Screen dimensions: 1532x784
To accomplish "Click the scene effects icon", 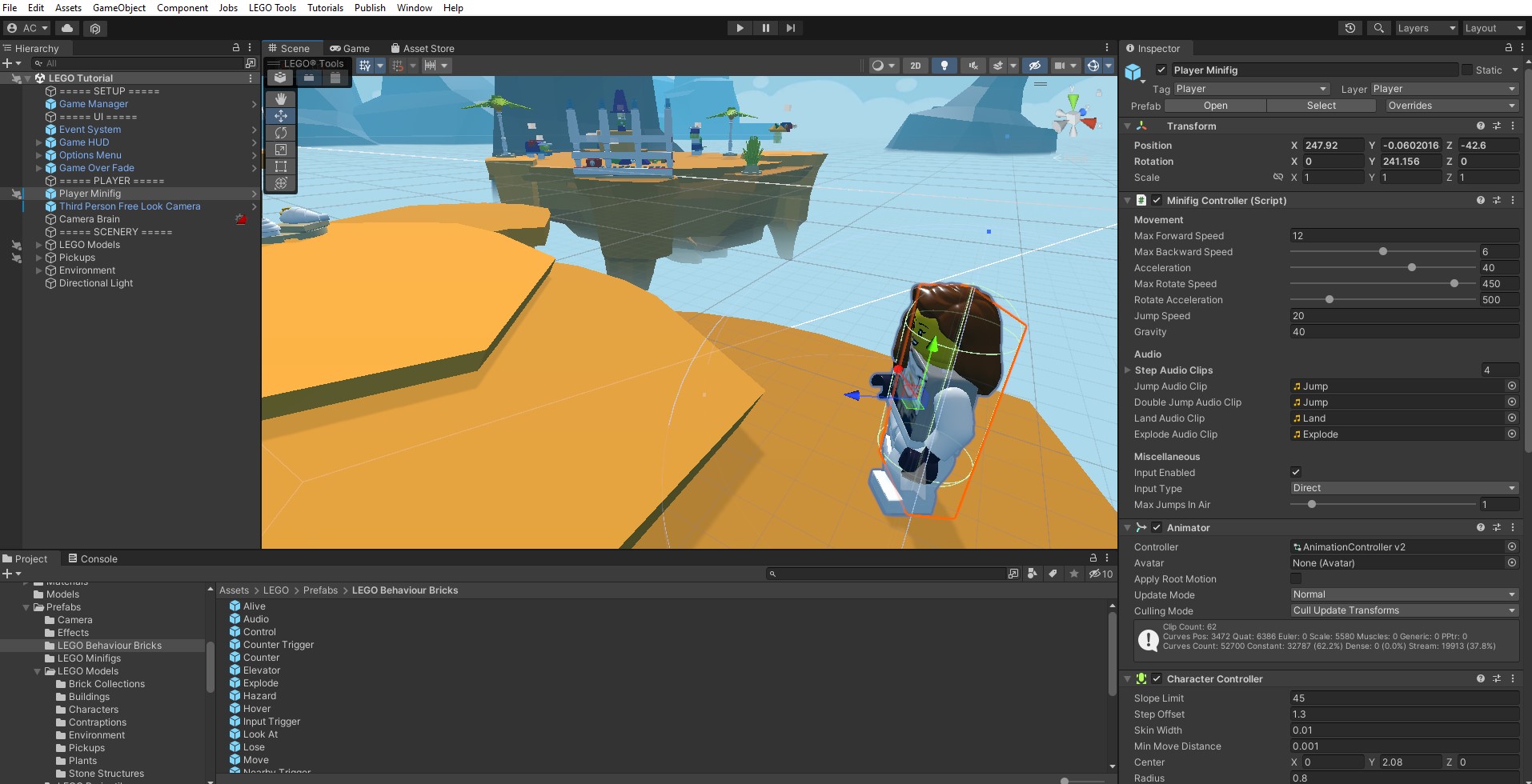I will (998, 66).
